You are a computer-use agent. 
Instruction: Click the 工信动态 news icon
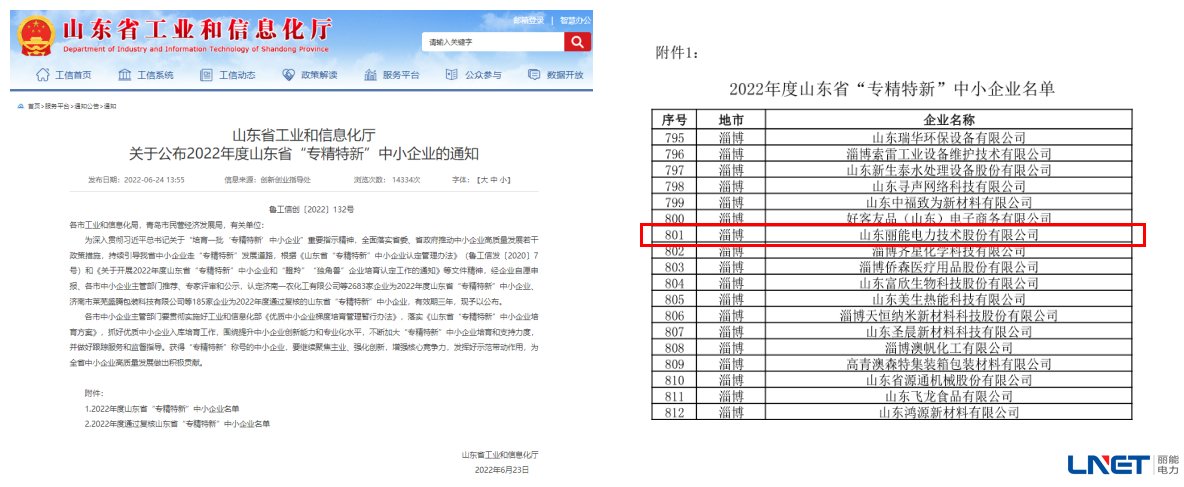206,75
